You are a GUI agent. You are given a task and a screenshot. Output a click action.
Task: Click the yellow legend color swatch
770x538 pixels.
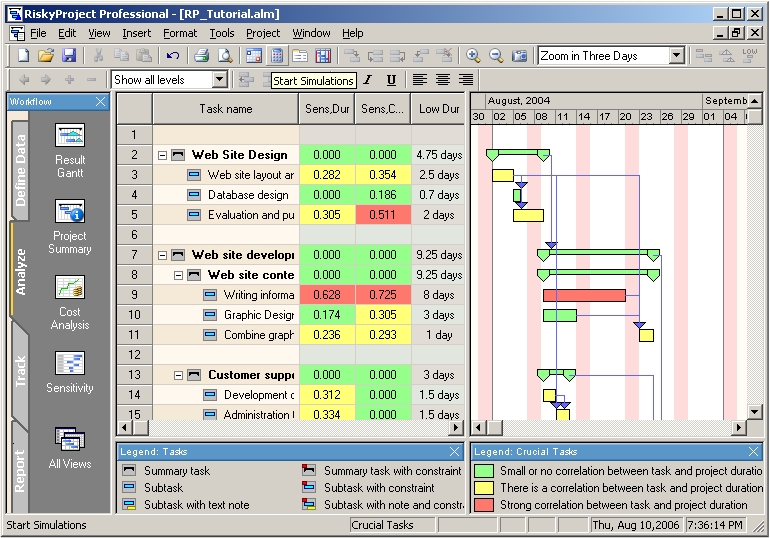click(484, 488)
